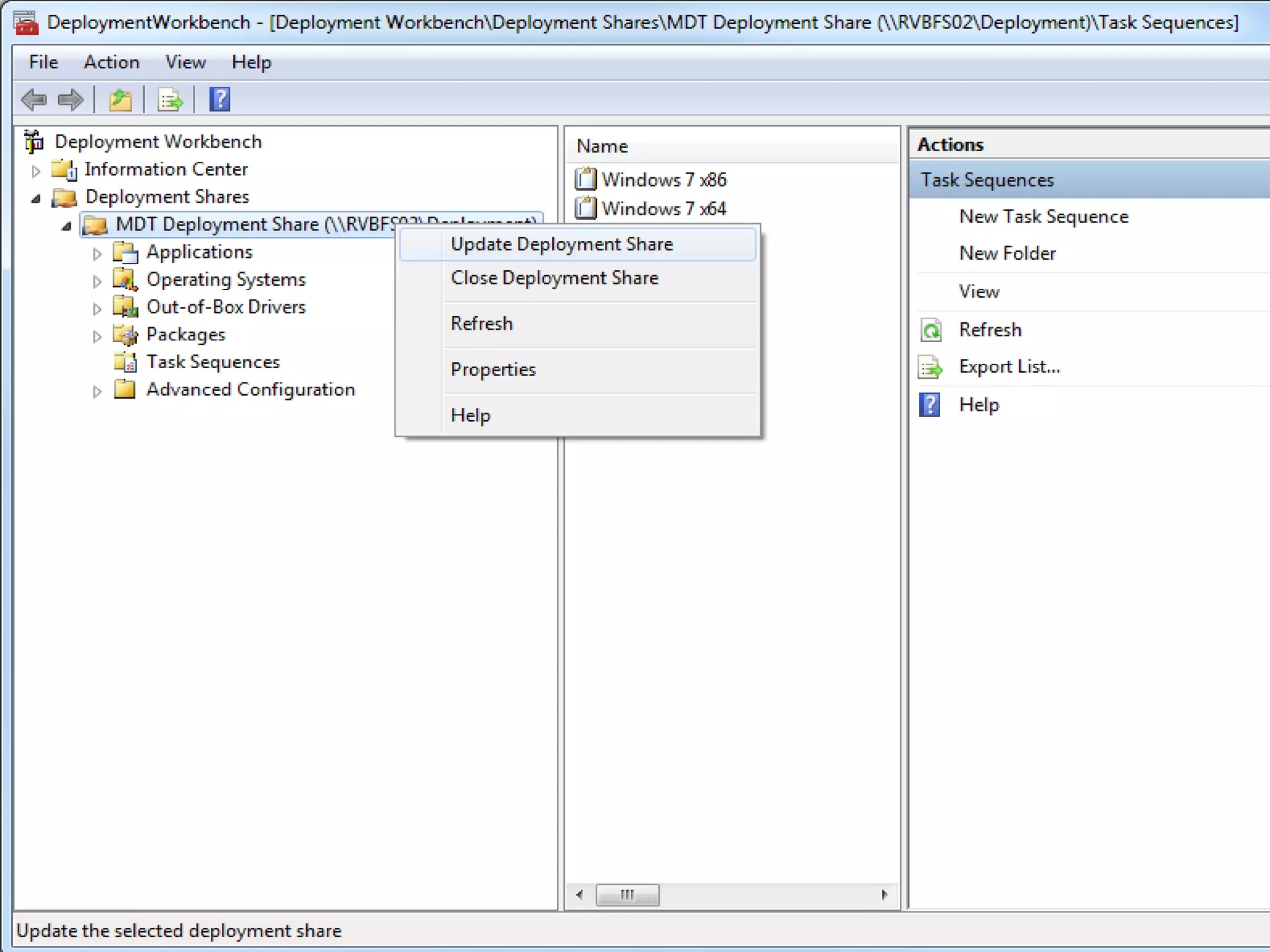Select the Operating Systems tree label
Screen dimensions: 1270x952
tap(226, 280)
